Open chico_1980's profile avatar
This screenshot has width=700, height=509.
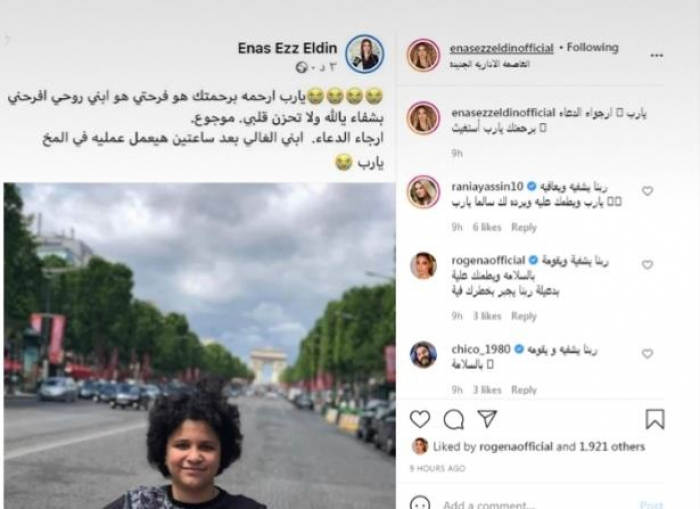(423, 355)
